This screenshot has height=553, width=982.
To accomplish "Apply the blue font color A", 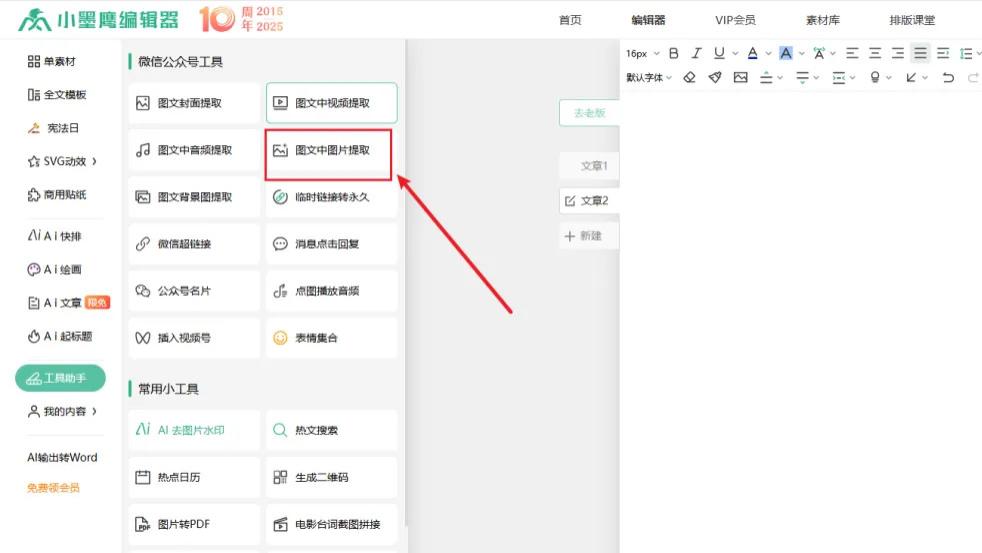I will [753, 53].
